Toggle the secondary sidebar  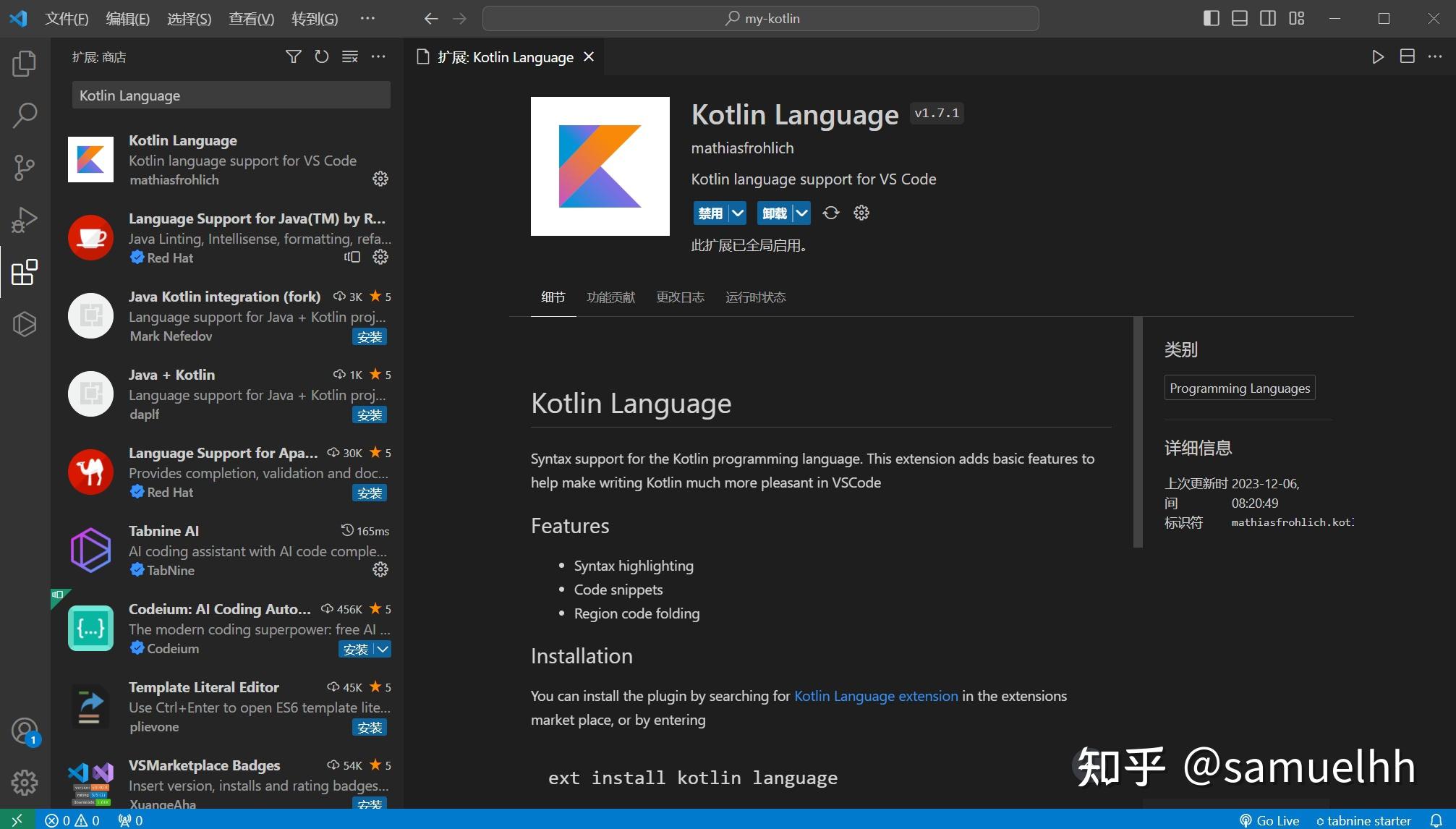click(1267, 18)
